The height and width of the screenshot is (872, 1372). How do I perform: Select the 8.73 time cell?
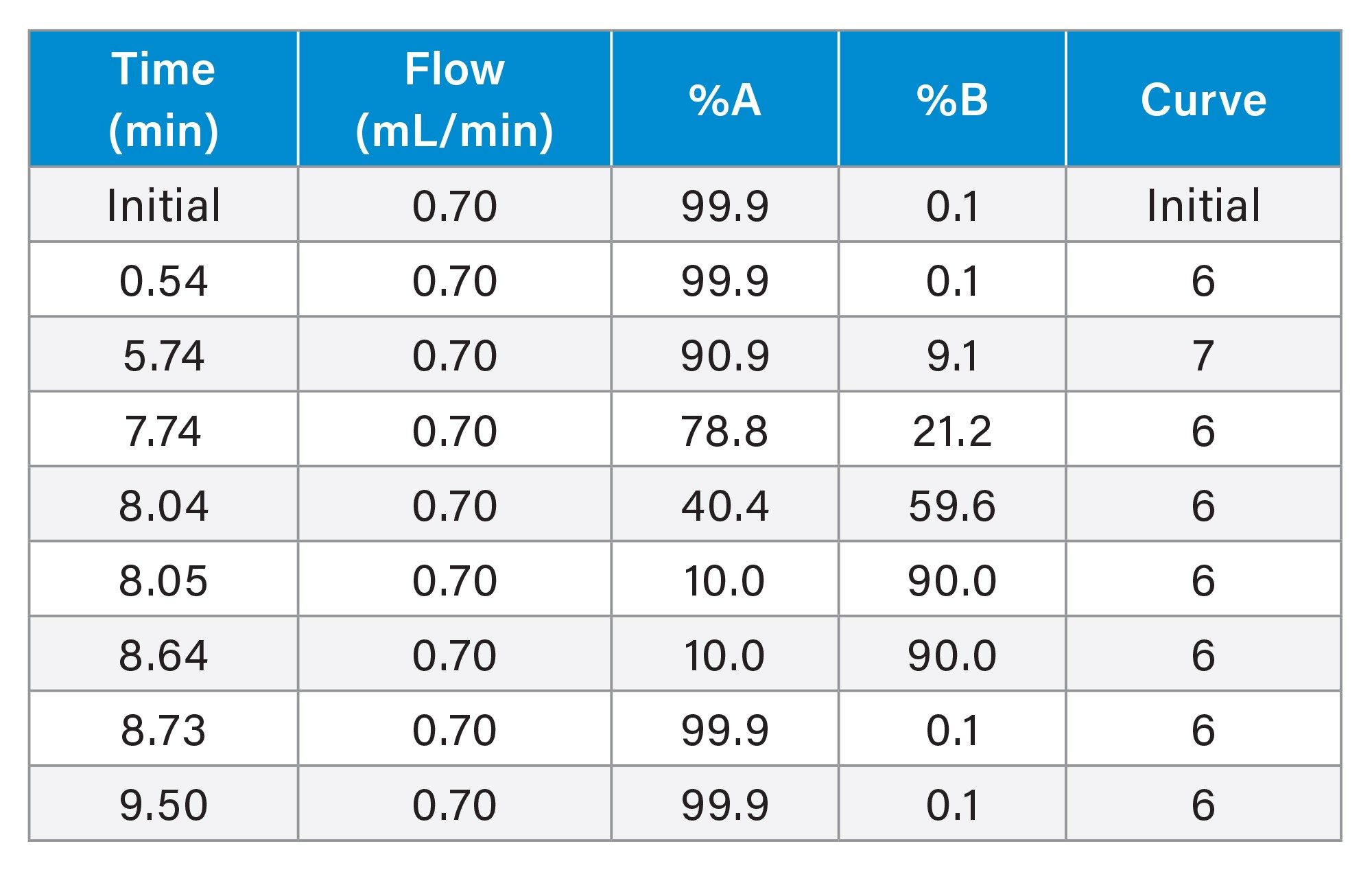pyautogui.click(x=163, y=730)
